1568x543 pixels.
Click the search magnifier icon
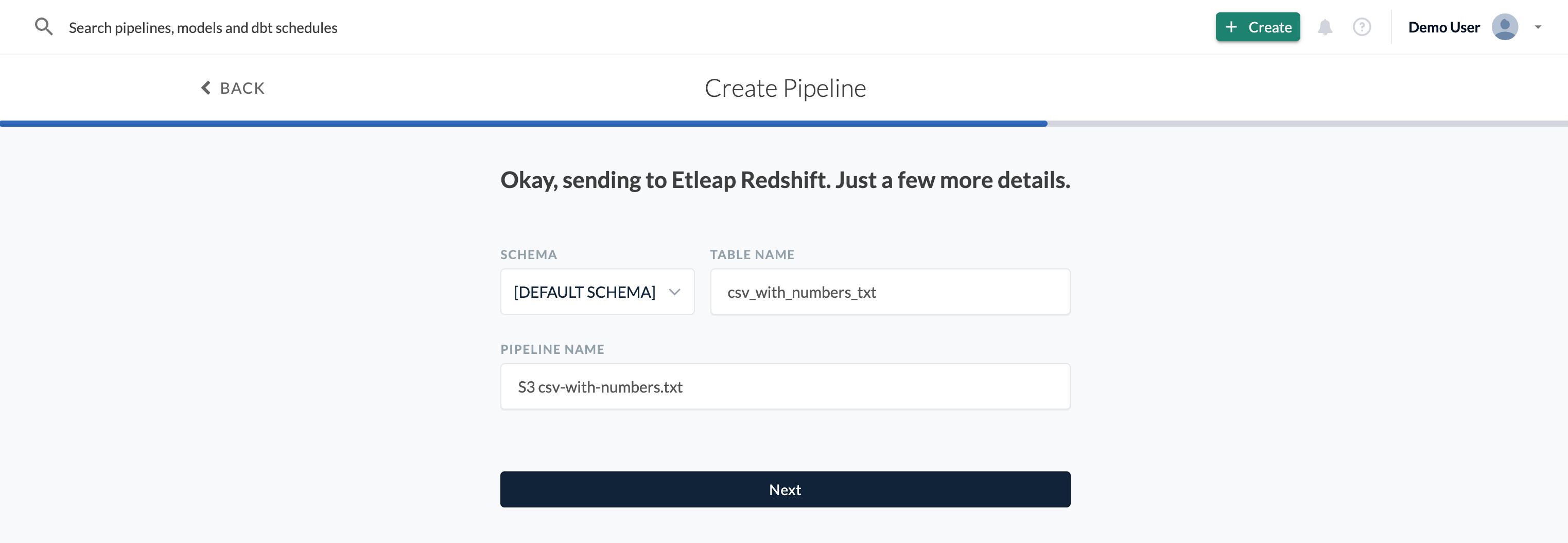coord(43,27)
